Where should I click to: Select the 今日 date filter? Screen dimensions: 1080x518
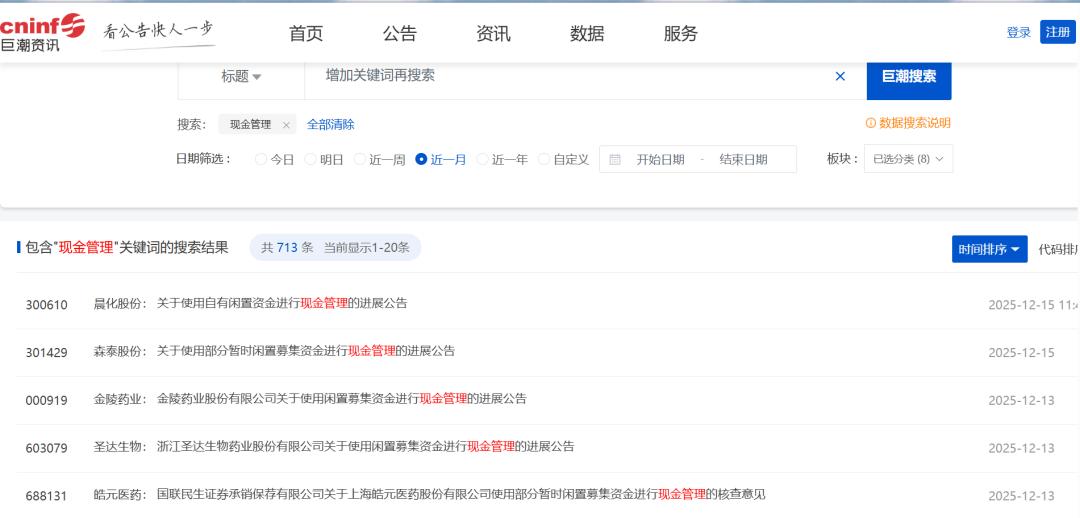coord(262,159)
